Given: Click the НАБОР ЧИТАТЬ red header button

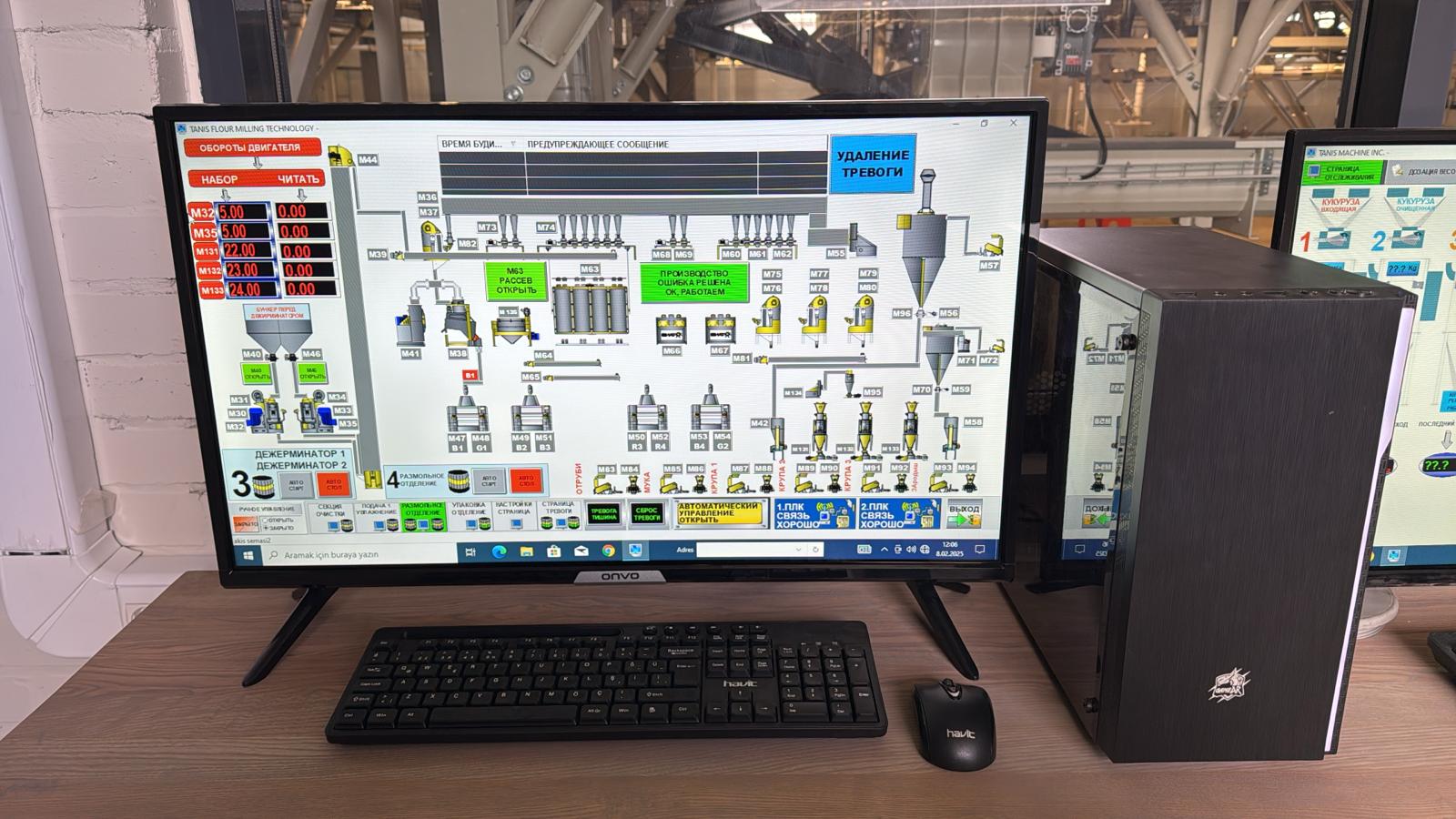Looking at the screenshot, I should [255, 178].
